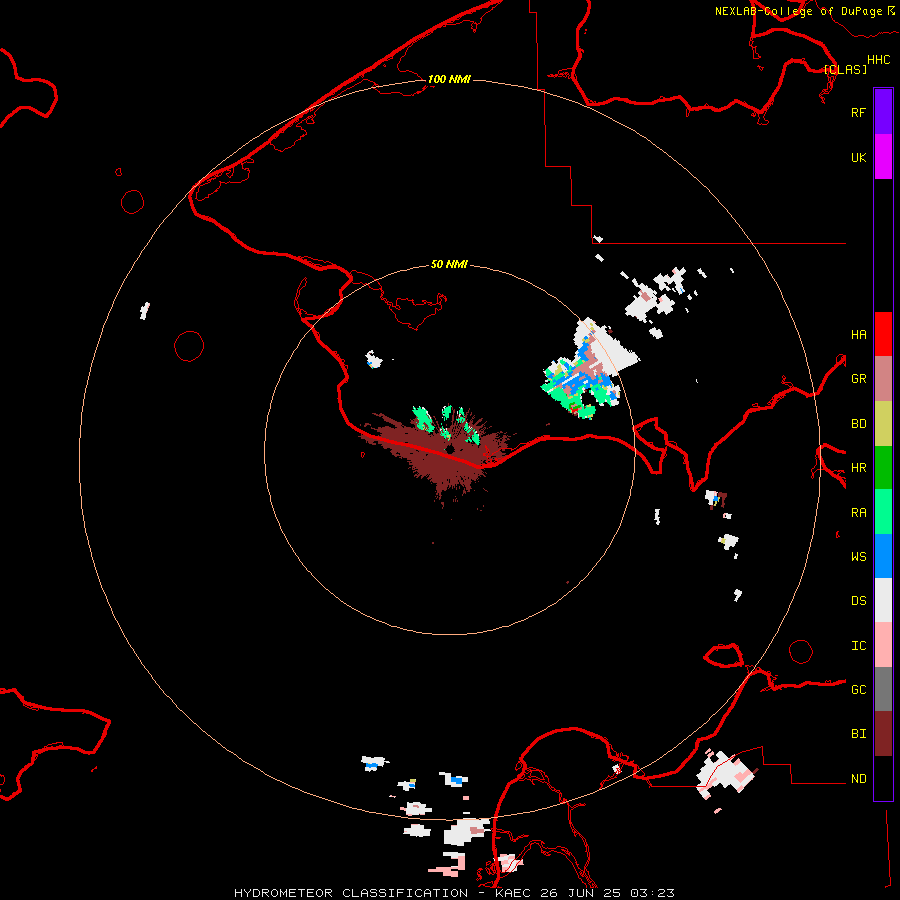Click the "GC" legend label

[858, 690]
